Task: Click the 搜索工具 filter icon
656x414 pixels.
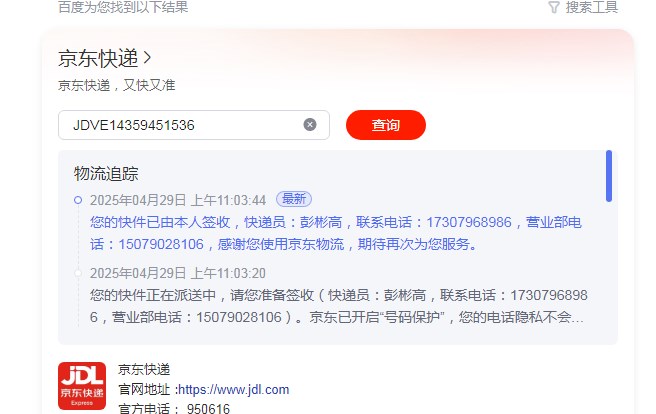Action: tap(554, 8)
